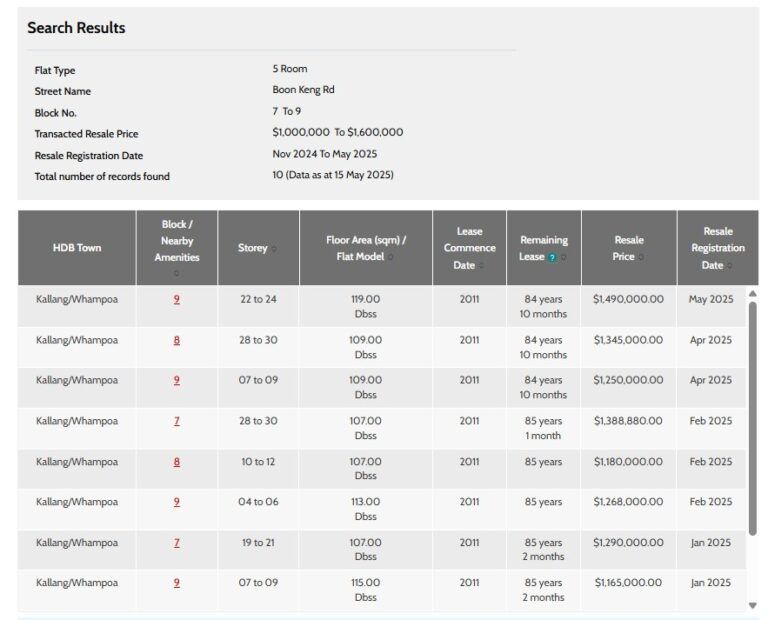Image resolution: width=768 pixels, height=620 pixels.
Task: Open Block 9 link for $1,490,000 flat
Action: (x=177, y=299)
